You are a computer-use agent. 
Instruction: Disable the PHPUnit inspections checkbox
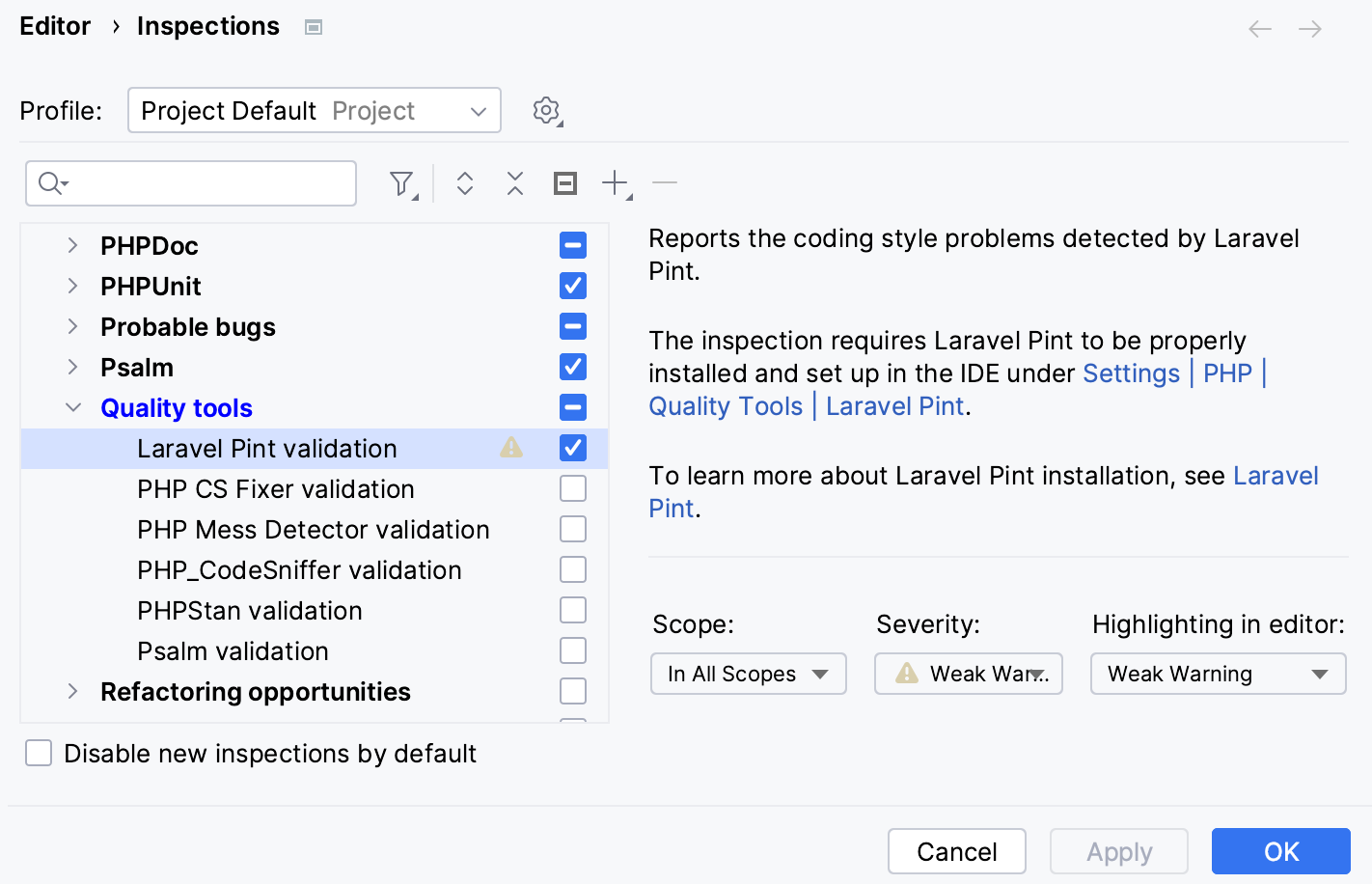click(572, 286)
